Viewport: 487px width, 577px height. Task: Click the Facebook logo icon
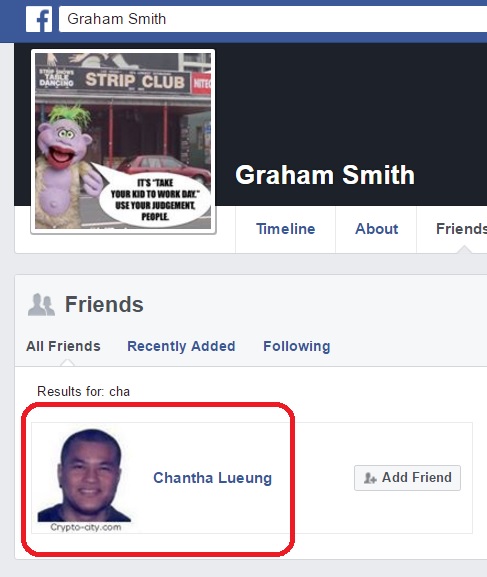click(x=39, y=19)
